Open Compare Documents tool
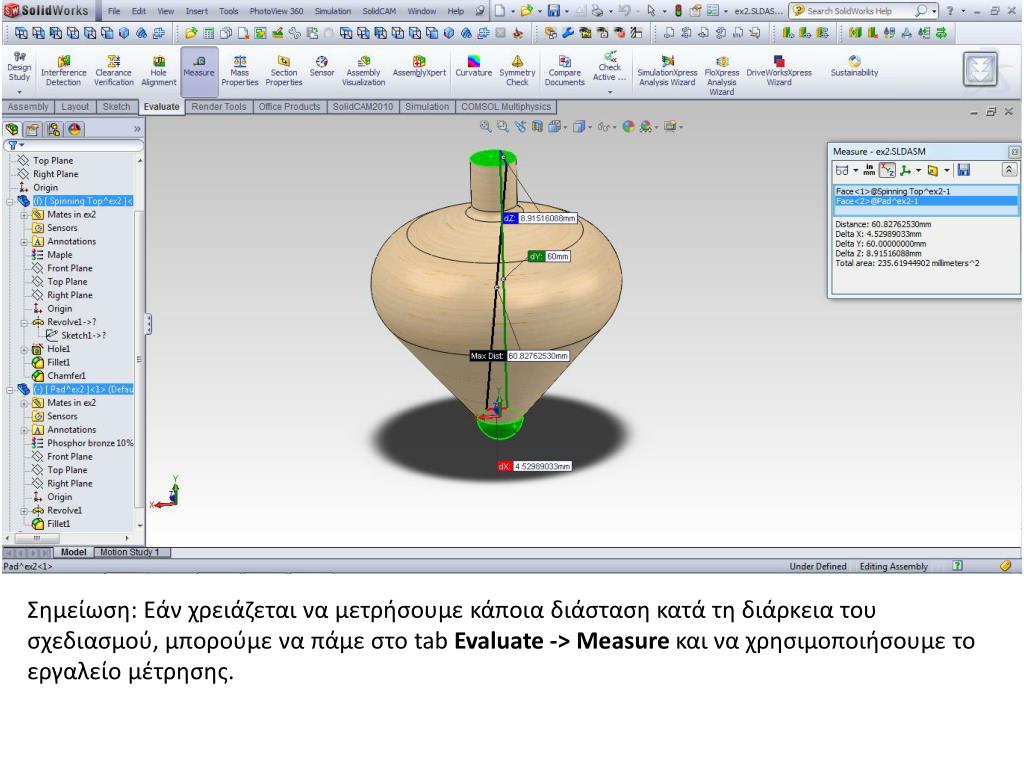The height and width of the screenshot is (768, 1024). [x=564, y=71]
